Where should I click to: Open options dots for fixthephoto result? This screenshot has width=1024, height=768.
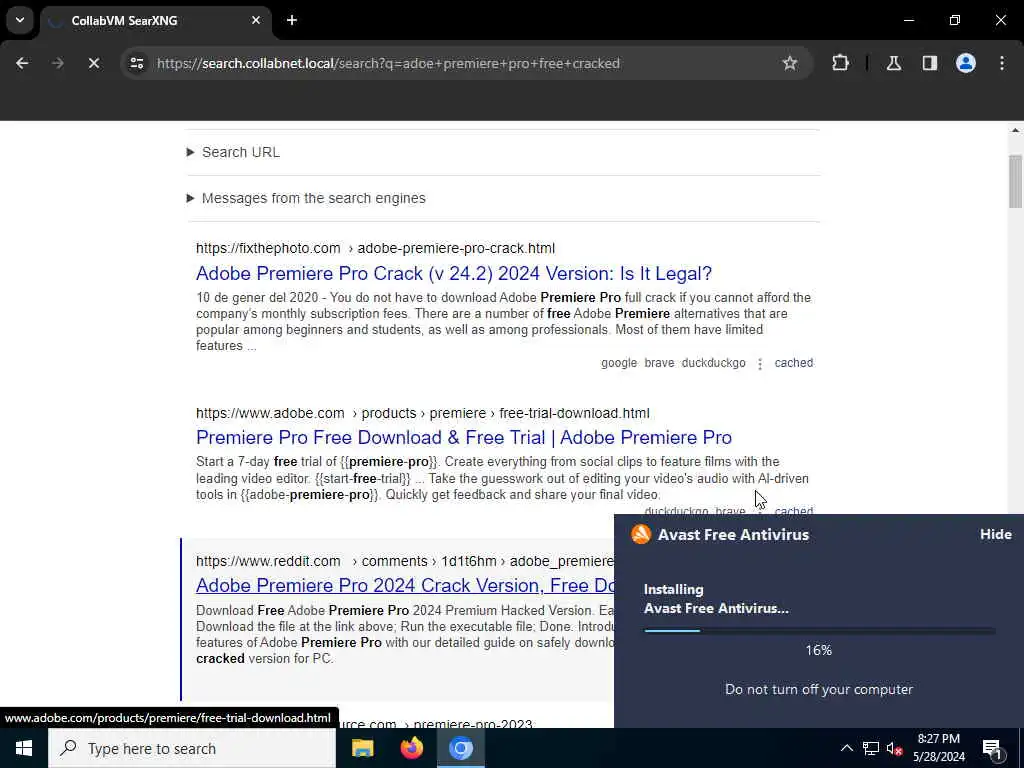coord(760,364)
